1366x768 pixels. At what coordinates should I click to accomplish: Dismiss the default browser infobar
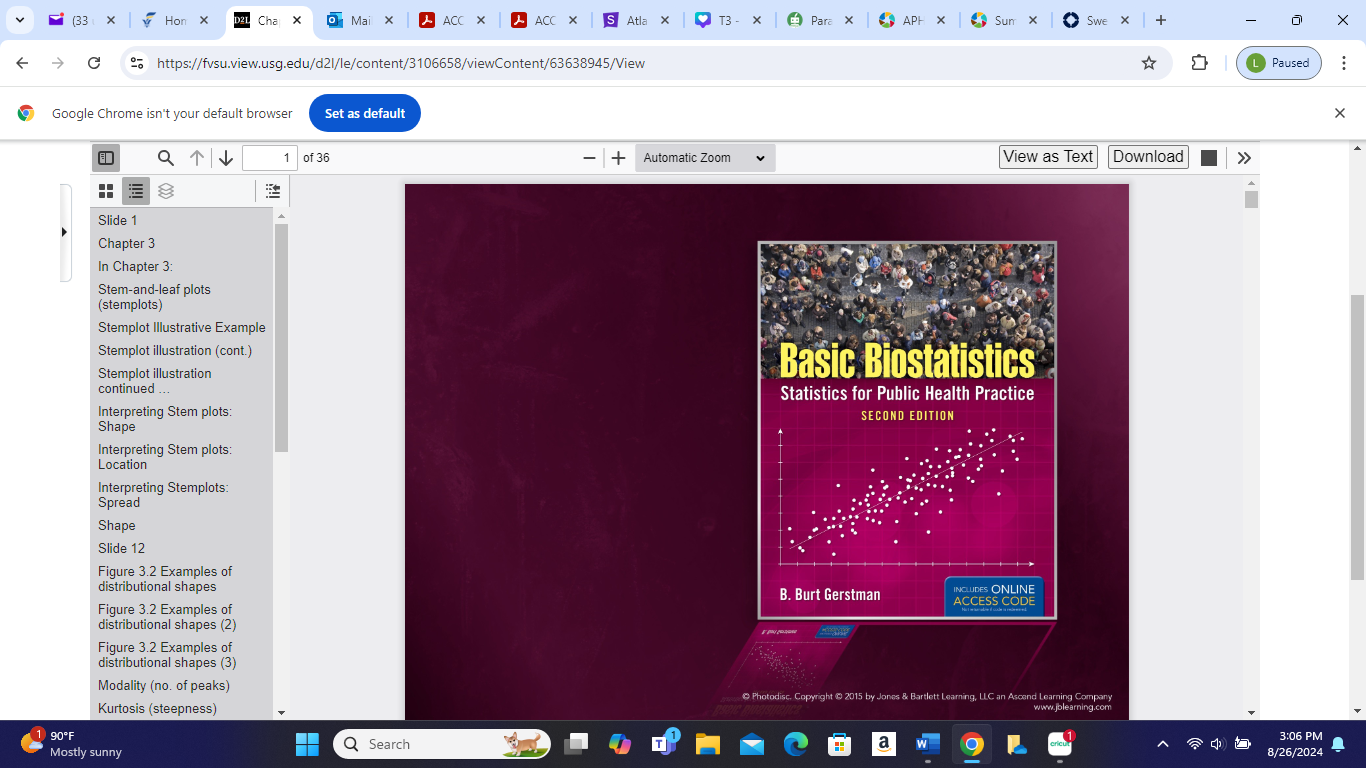(x=1340, y=113)
